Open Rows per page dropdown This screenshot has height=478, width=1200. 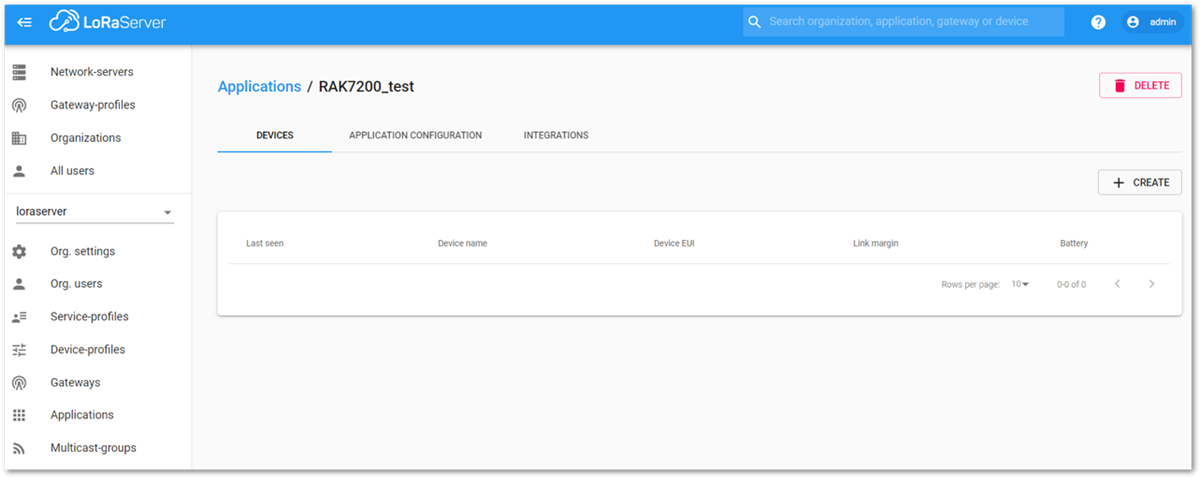(1020, 285)
